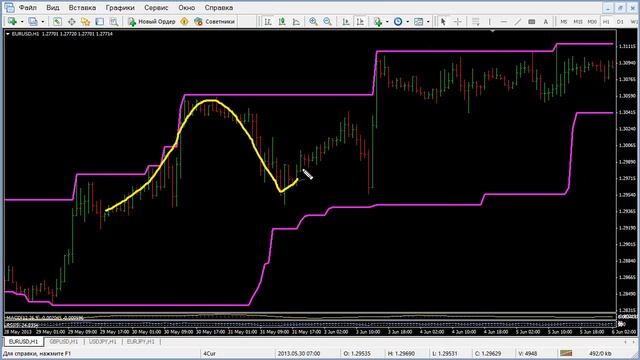Click the Profiles icon
The image size is (640, 360).
(x=33, y=22)
